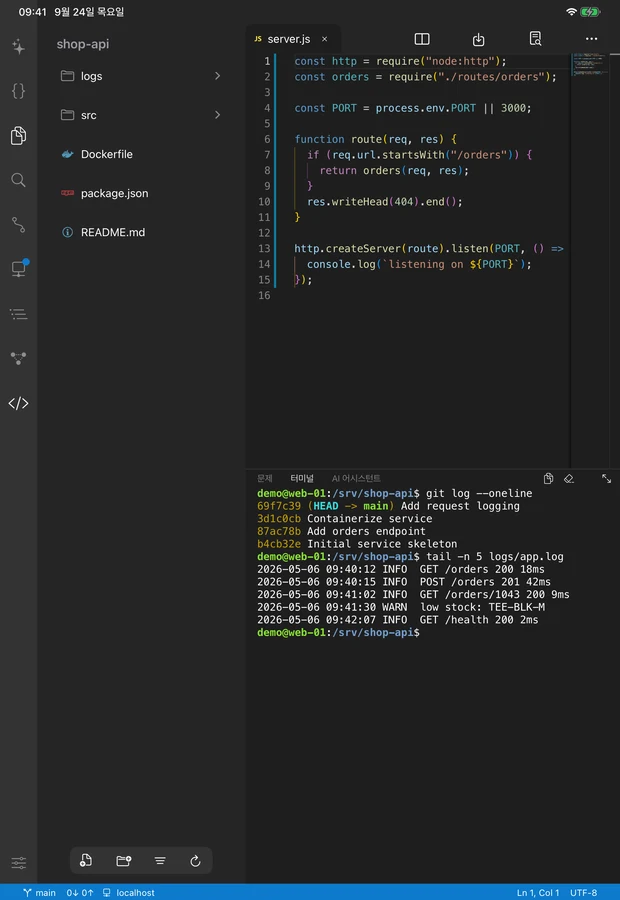Click the POST /orders 201 log line

[x=404, y=581]
